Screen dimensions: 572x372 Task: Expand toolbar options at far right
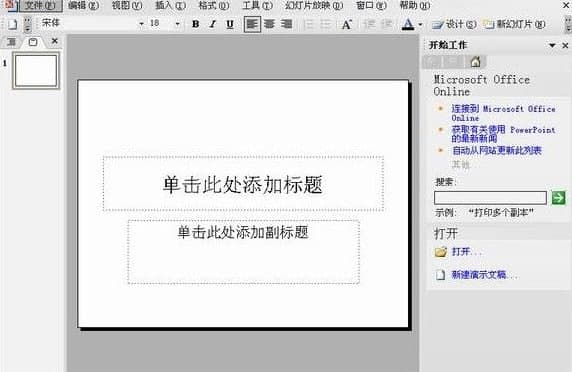pos(568,24)
